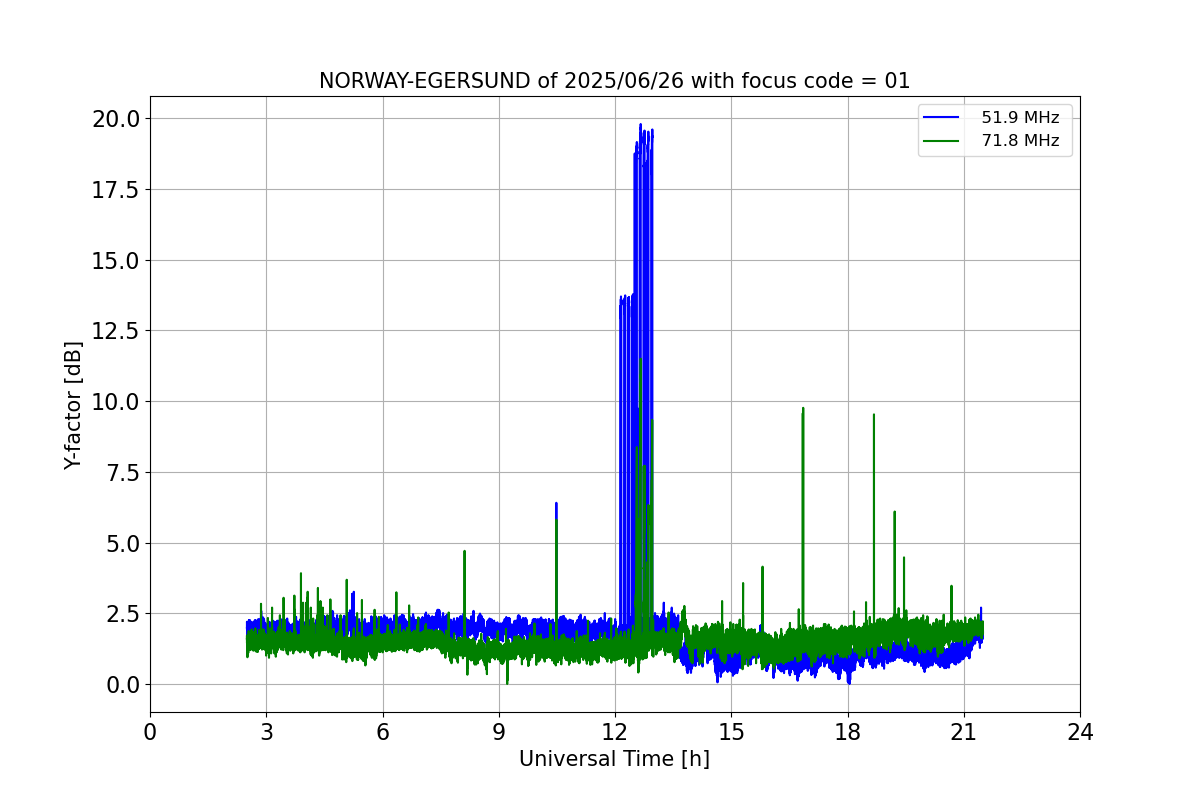Click the 15.0 y-axis tick label
The image size is (1200, 800).
point(118,260)
